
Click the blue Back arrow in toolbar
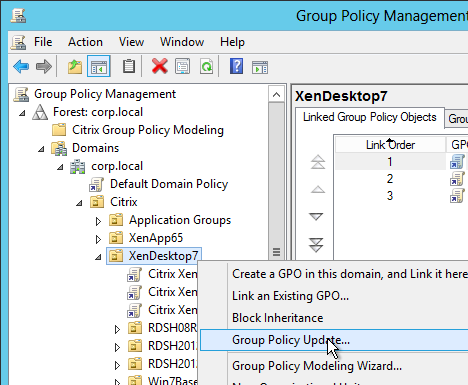(21, 67)
